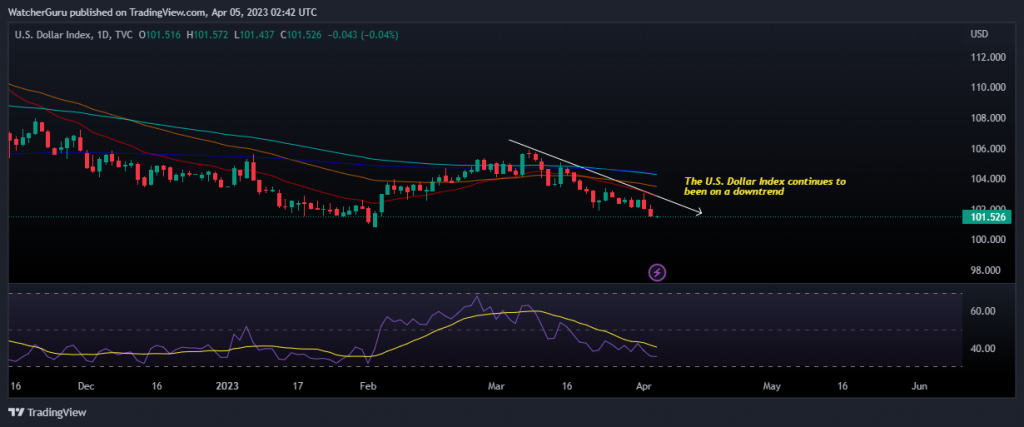The image size is (1024, 427).
Task: Select the May marker on time axis
Action: (x=770, y=385)
